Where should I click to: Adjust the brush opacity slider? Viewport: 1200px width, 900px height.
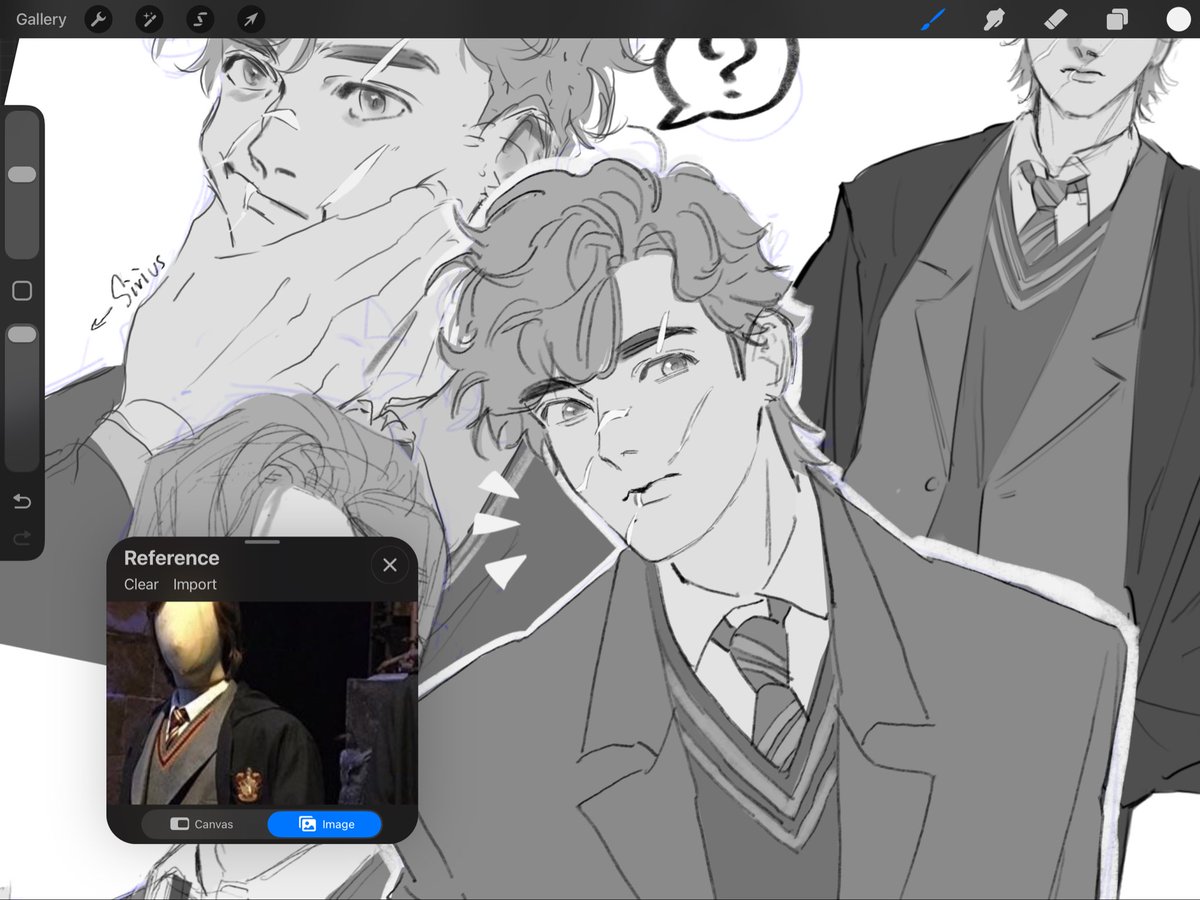coord(22,334)
